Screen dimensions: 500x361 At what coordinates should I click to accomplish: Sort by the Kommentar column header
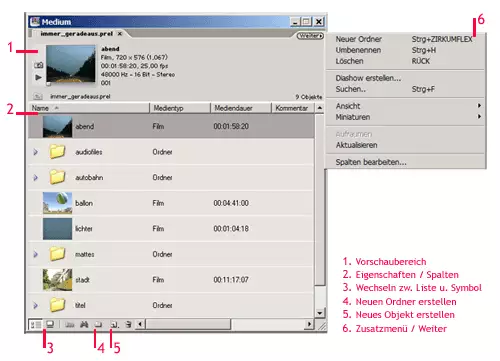click(x=293, y=108)
